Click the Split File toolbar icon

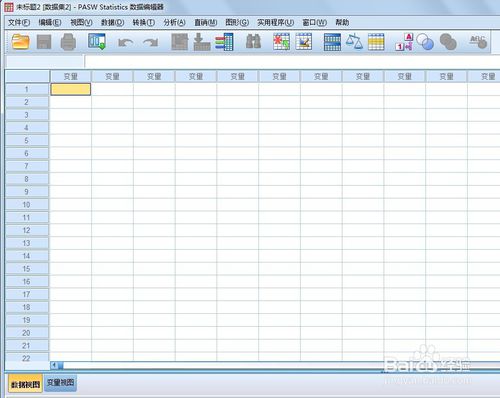pyautogui.click(x=332, y=42)
